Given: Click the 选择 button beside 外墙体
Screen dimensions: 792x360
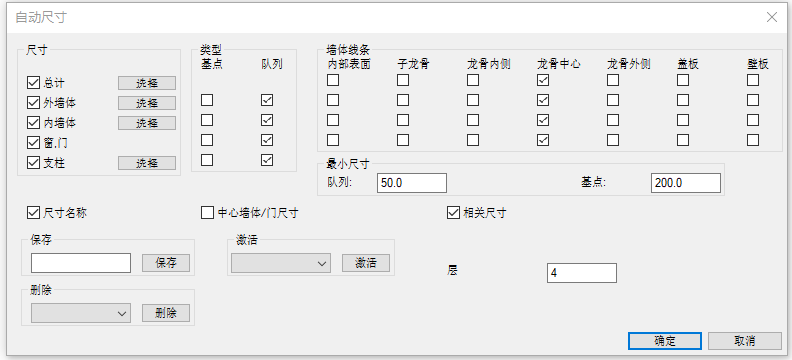Looking at the screenshot, I should [x=147, y=103].
